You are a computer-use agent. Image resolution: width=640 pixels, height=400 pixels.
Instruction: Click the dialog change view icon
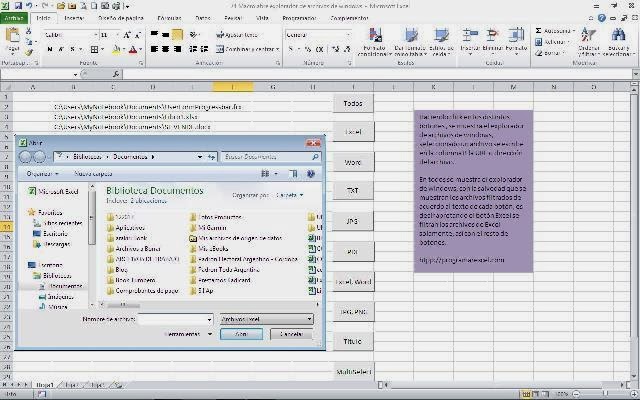click(265, 174)
